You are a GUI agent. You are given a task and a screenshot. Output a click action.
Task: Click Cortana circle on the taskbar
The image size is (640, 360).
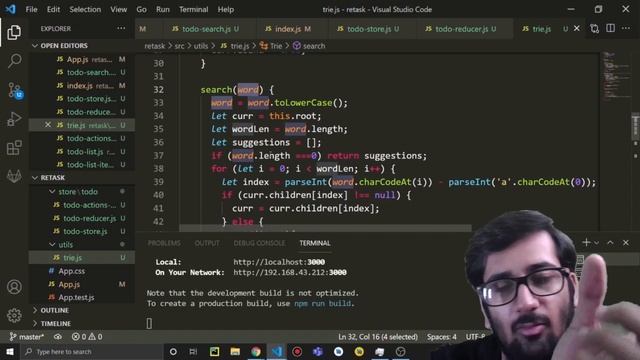pos(173,351)
